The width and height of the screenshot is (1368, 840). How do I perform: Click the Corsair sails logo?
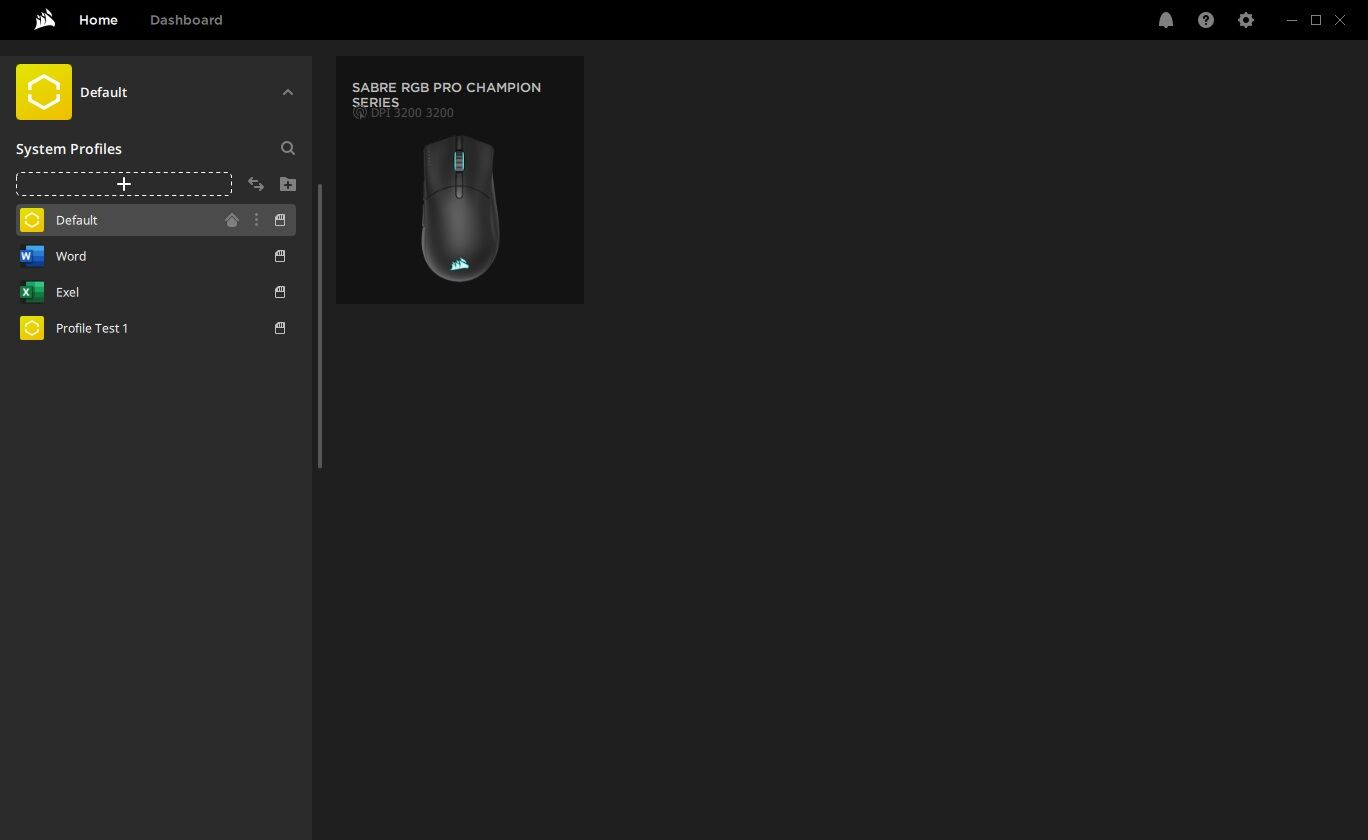click(x=44, y=20)
